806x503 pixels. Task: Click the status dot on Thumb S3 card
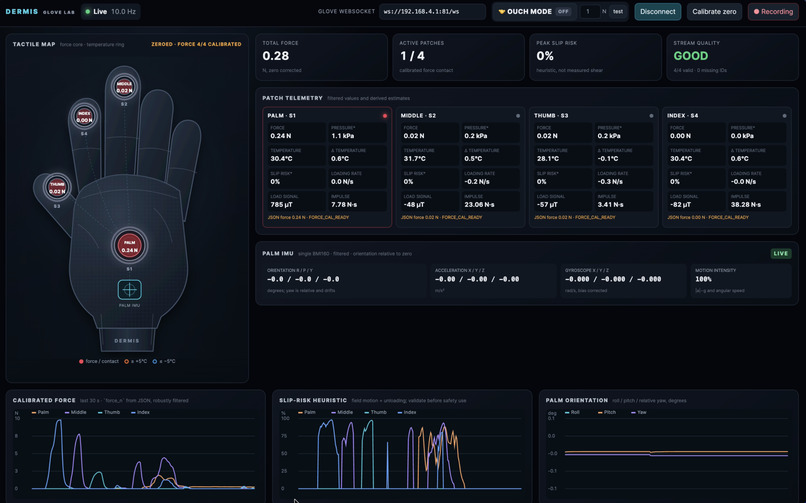[651, 116]
